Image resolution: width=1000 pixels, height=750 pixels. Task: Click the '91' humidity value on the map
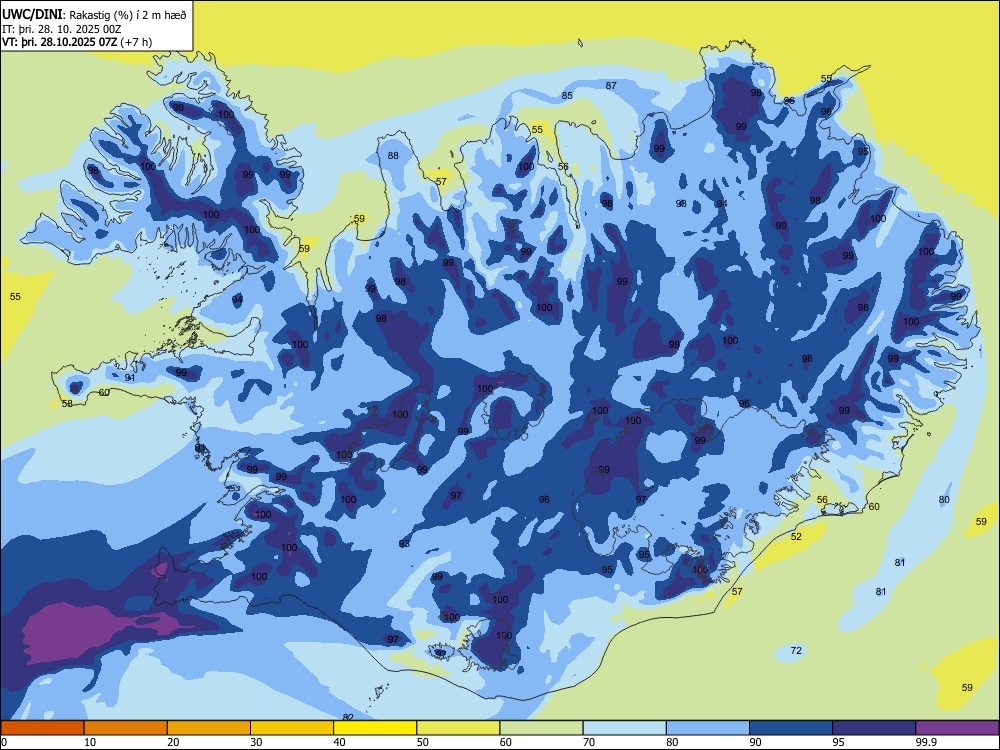pyautogui.click(x=129, y=378)
